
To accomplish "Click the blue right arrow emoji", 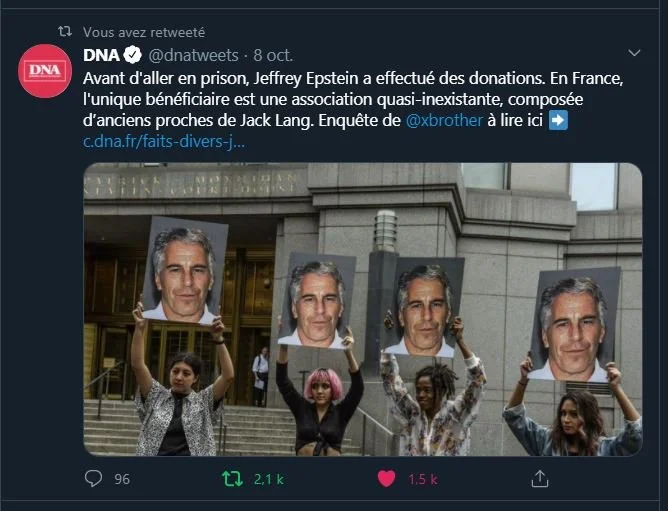I will tap(558, 120).
